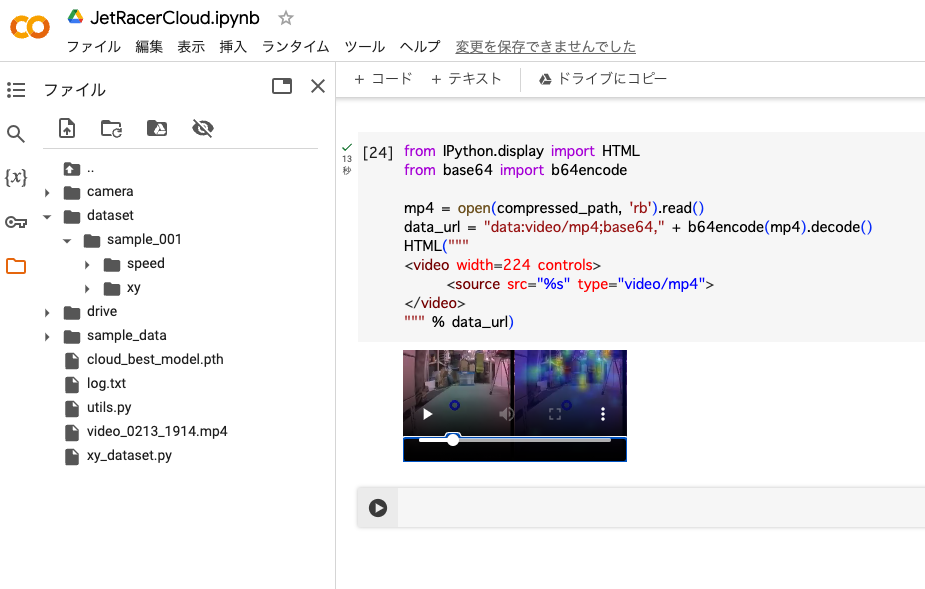Expand the xy folder
925x589 pixels.
tap(87, 289)
